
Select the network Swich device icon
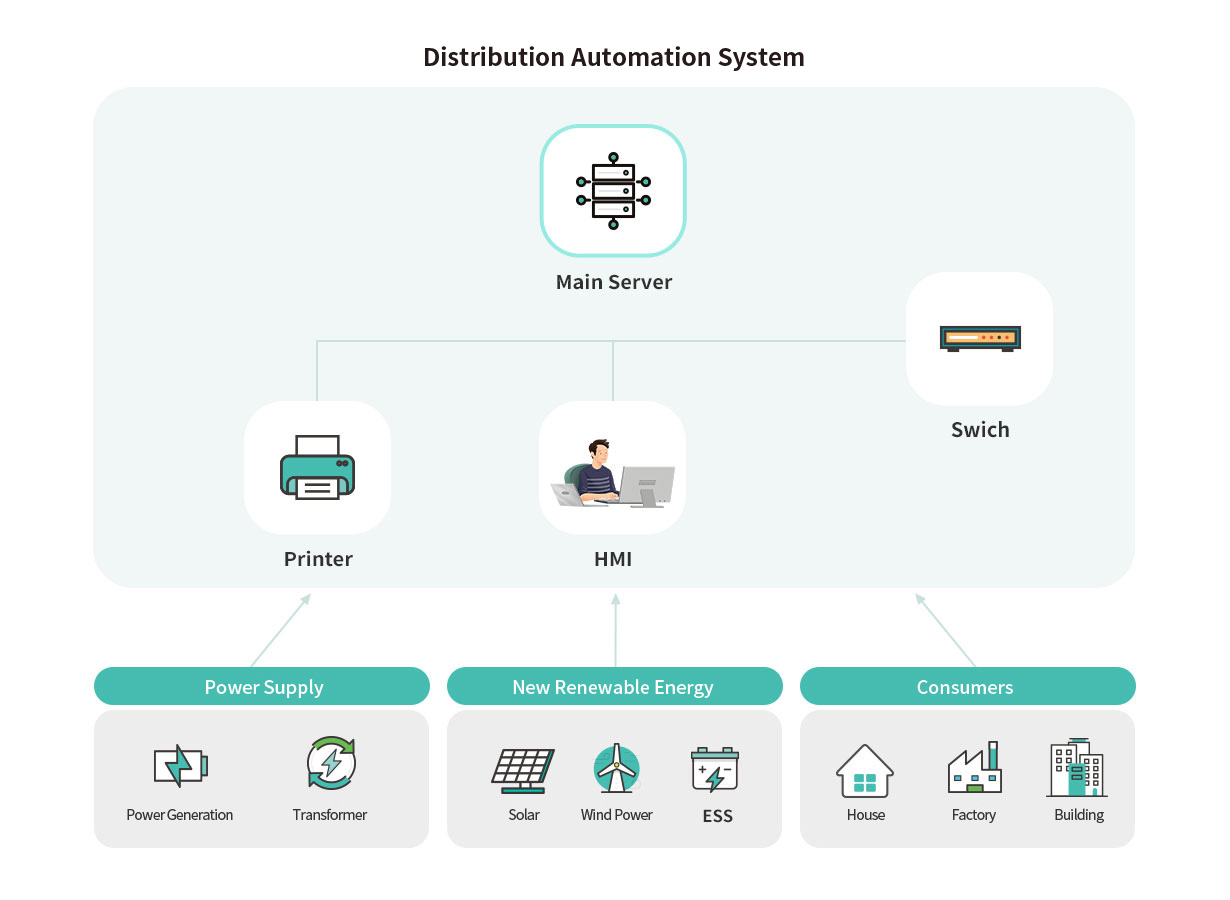[980, 338]
